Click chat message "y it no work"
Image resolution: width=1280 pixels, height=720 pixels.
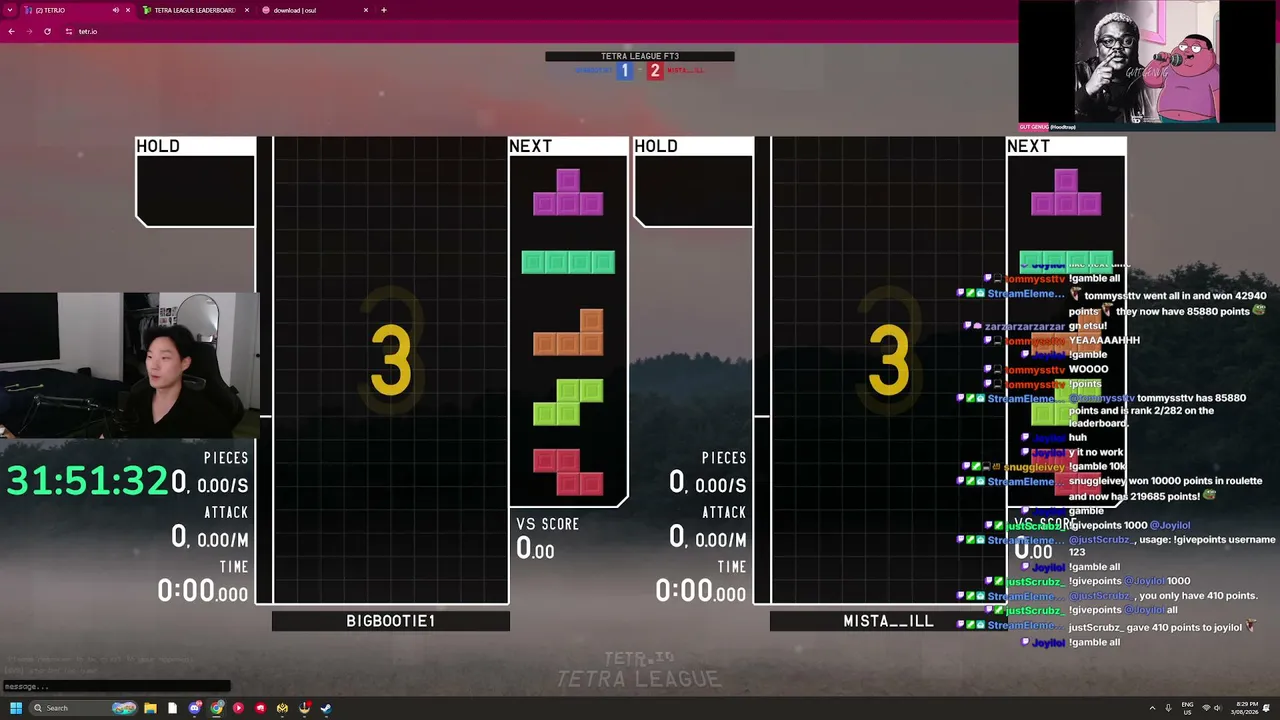tap(1096, 452)
